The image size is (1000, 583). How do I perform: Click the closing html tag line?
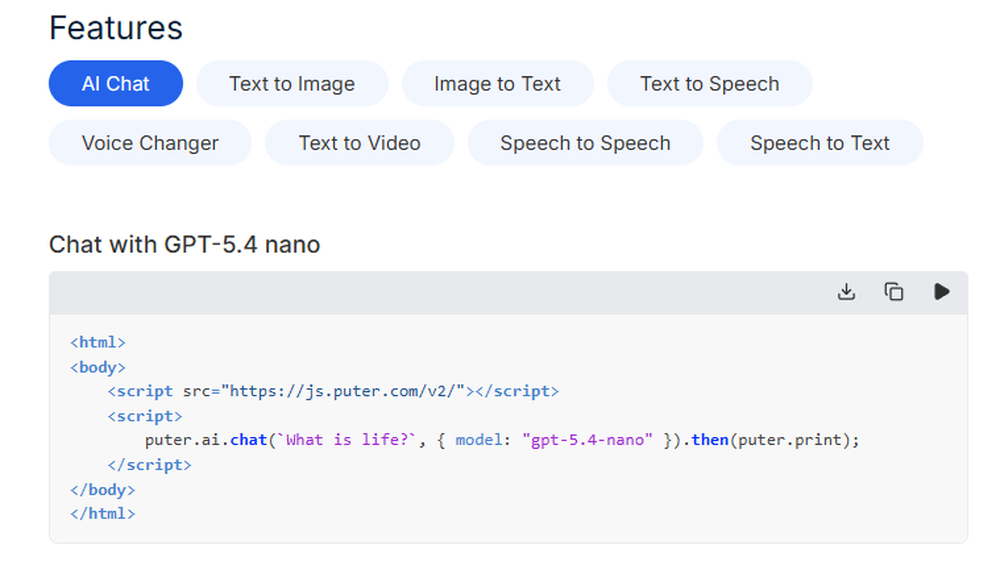(103, 514)
